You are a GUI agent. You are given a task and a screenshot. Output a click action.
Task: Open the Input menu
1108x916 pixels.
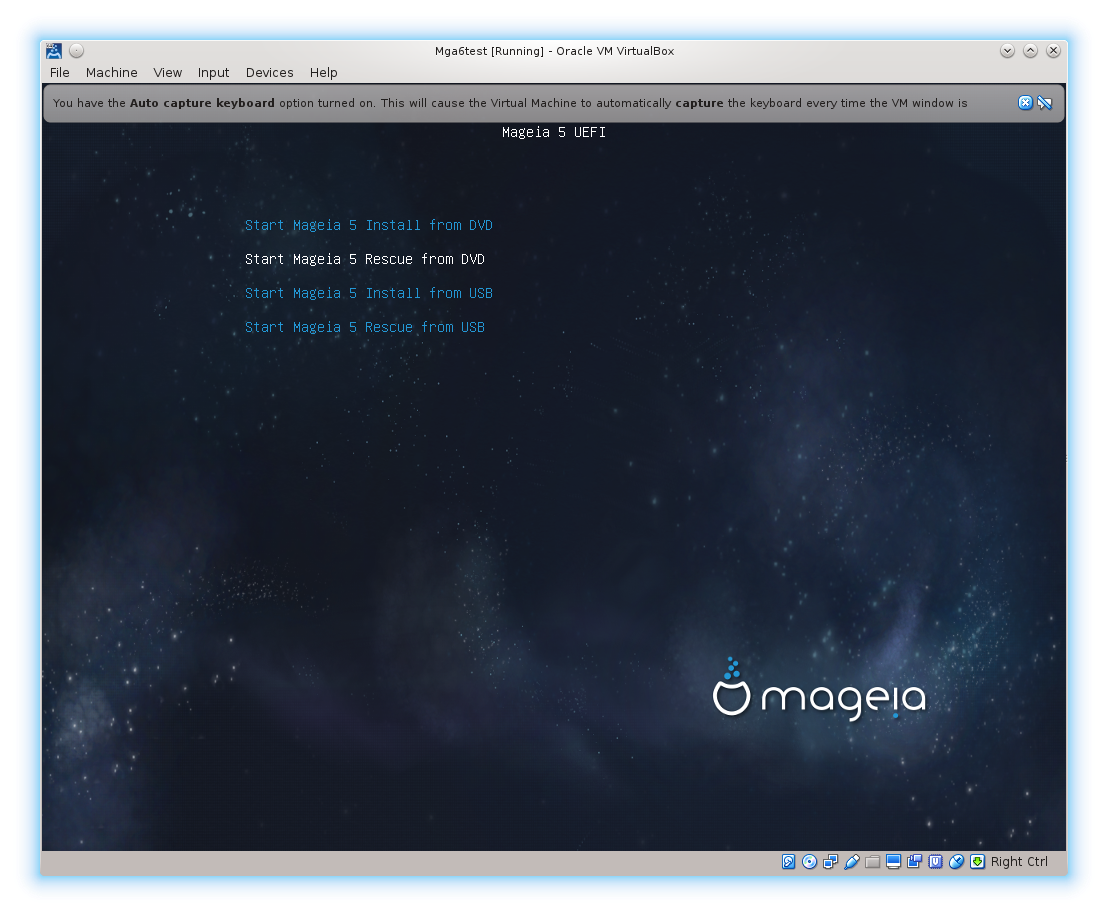pos(213,73)
